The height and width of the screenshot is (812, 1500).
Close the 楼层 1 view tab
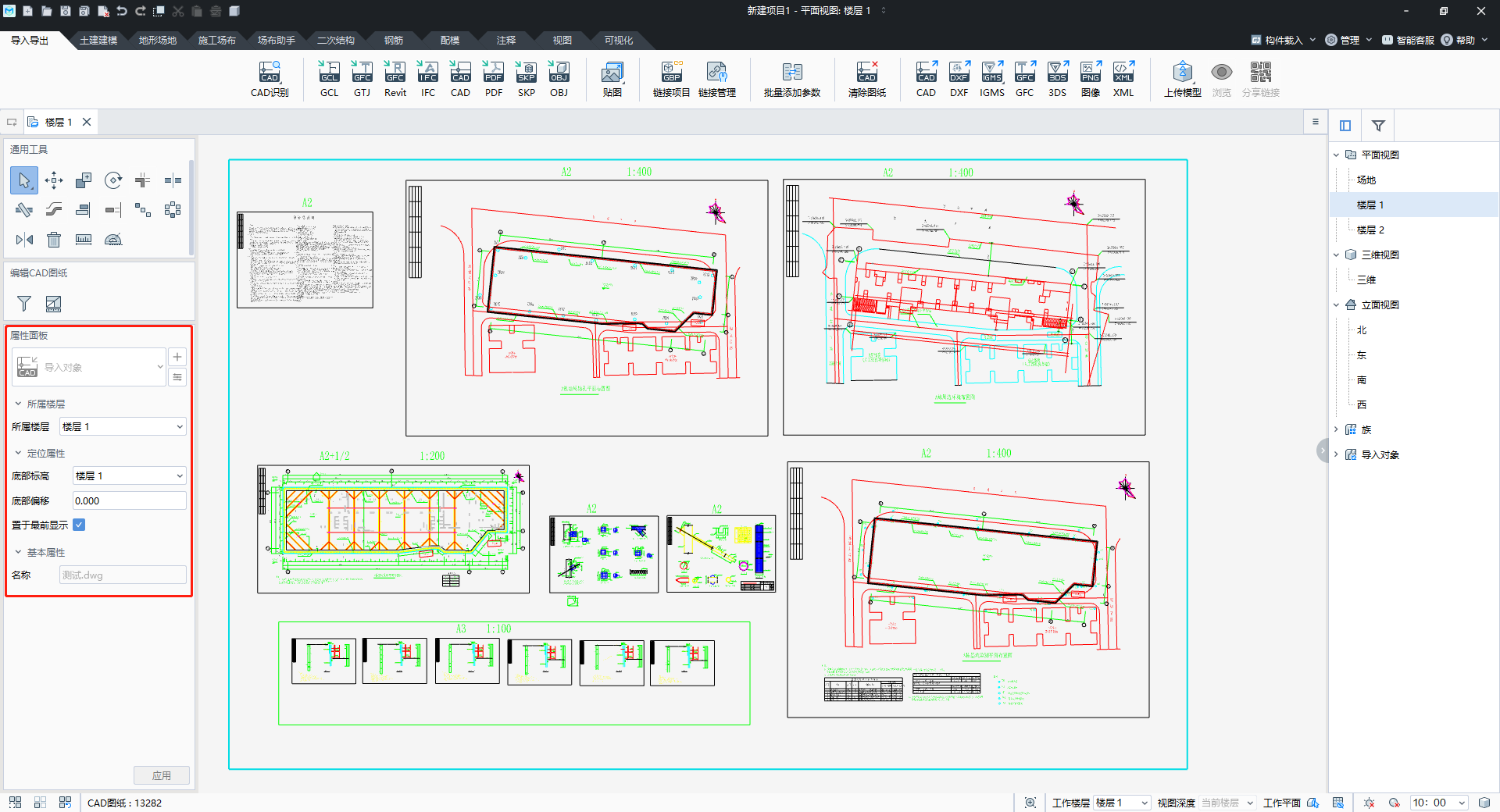pos(87,122)
